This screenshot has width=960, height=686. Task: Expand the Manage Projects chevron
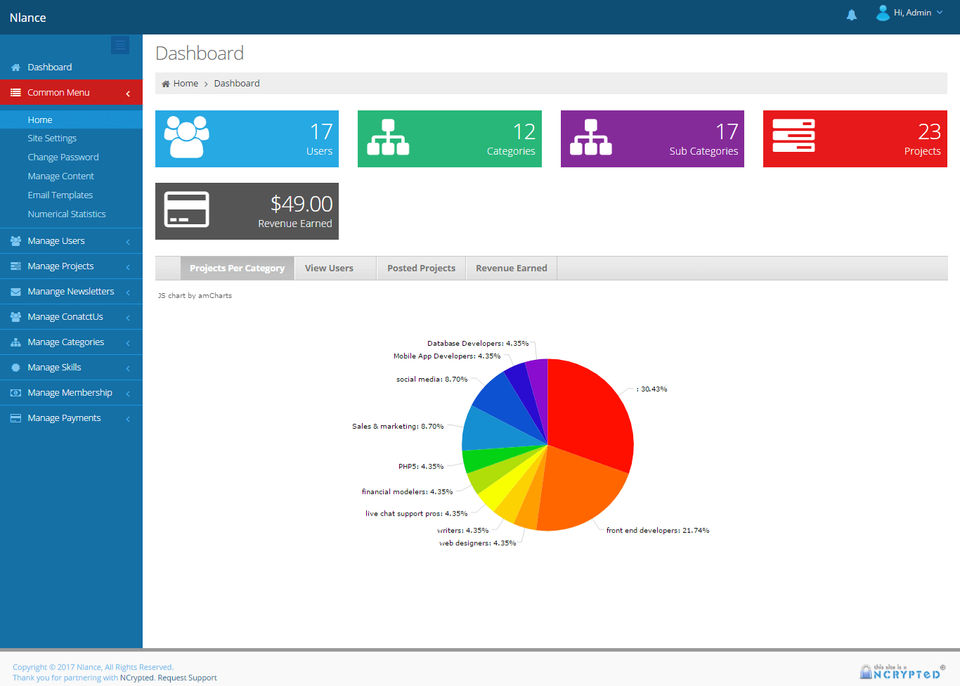click(128, 267)
